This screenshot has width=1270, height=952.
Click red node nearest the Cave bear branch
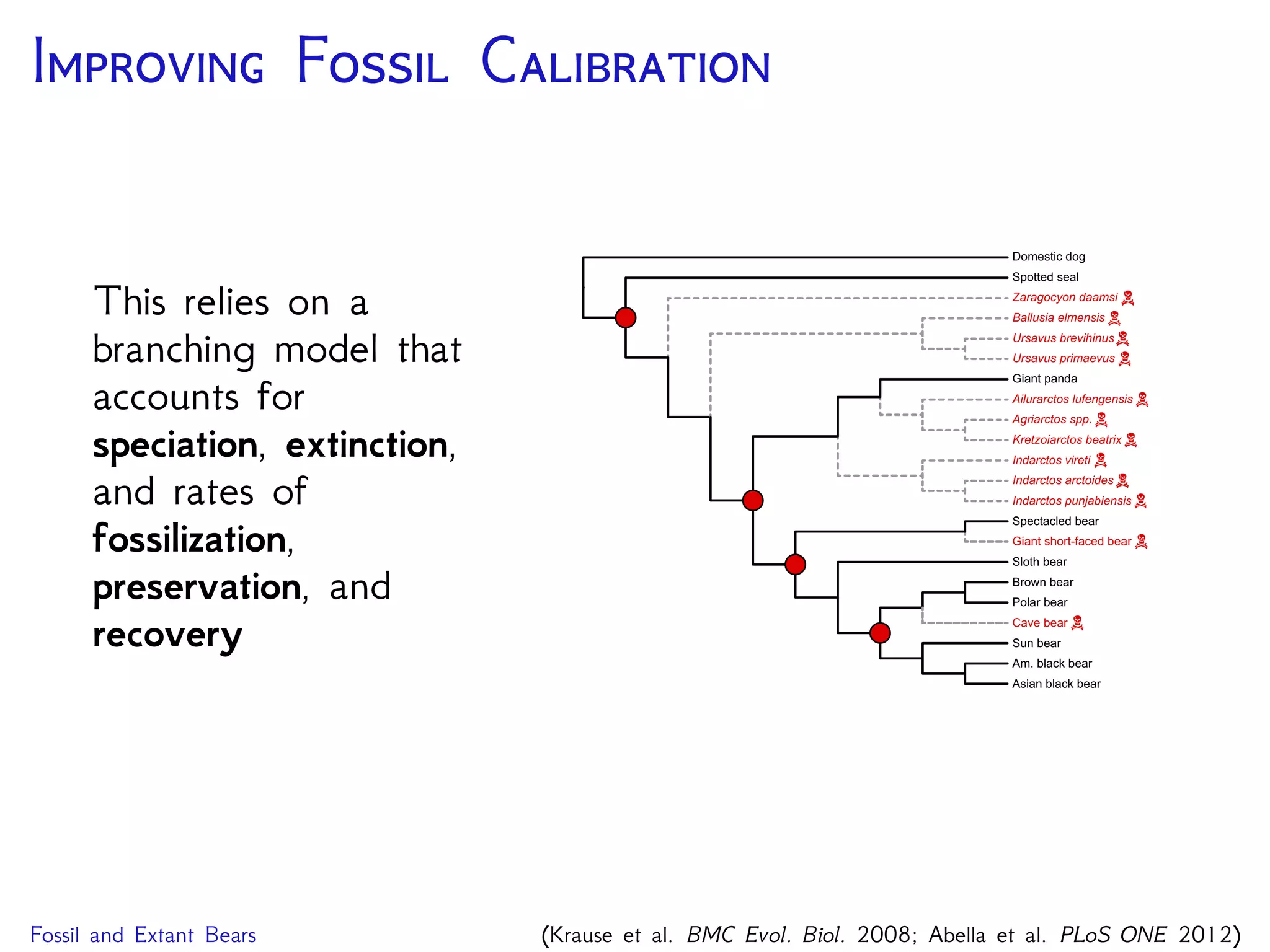click(880, 633)
